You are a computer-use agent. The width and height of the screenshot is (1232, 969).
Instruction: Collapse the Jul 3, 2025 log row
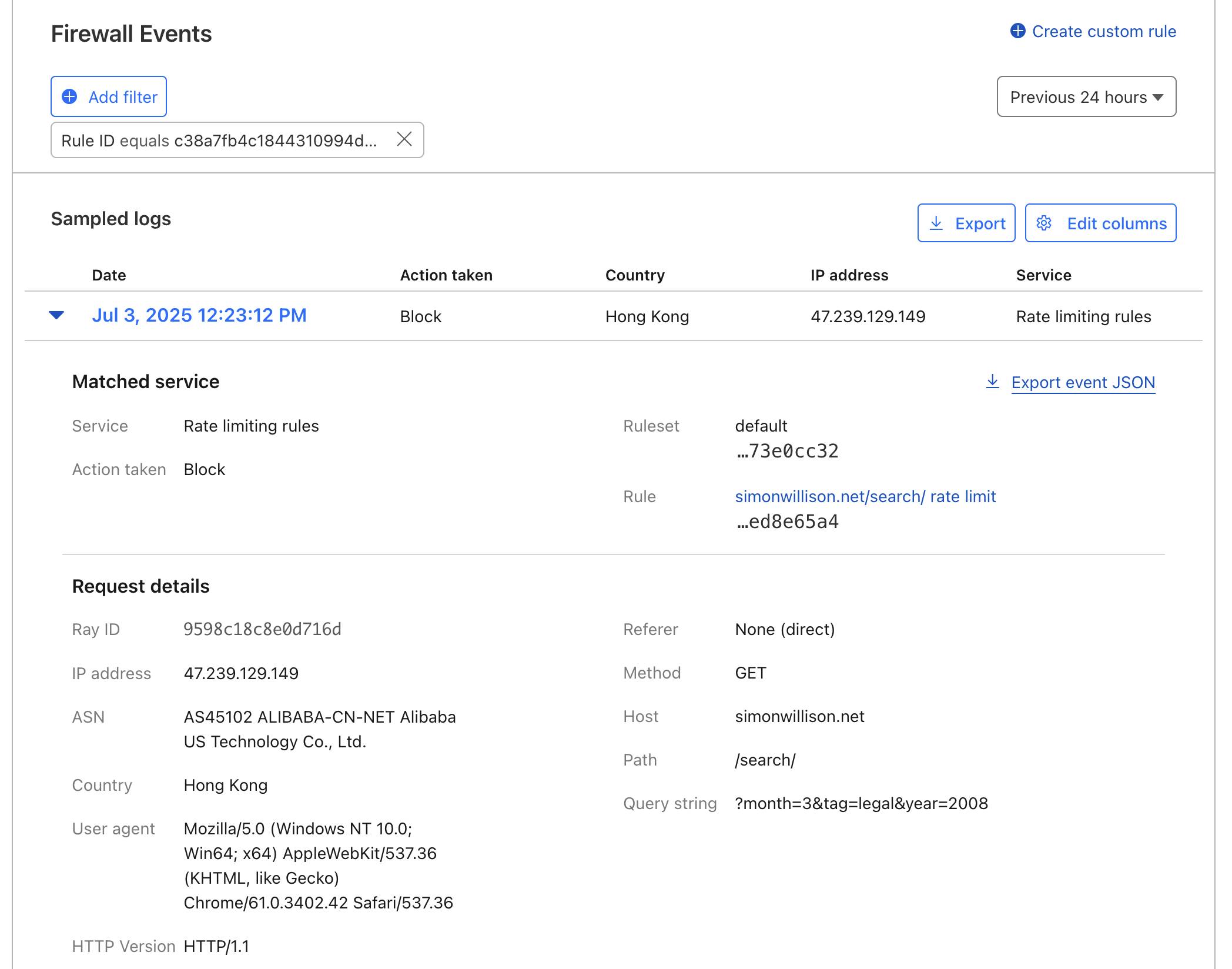coord(56,315)
